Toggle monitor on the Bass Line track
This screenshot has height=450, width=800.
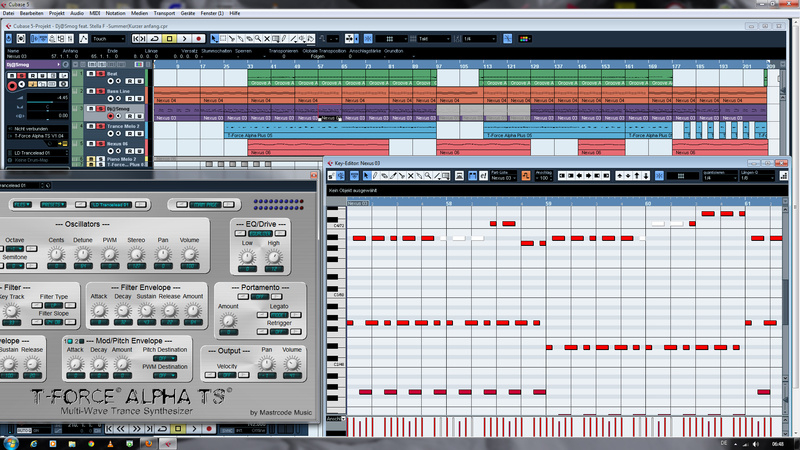click(x=118, y=99)
